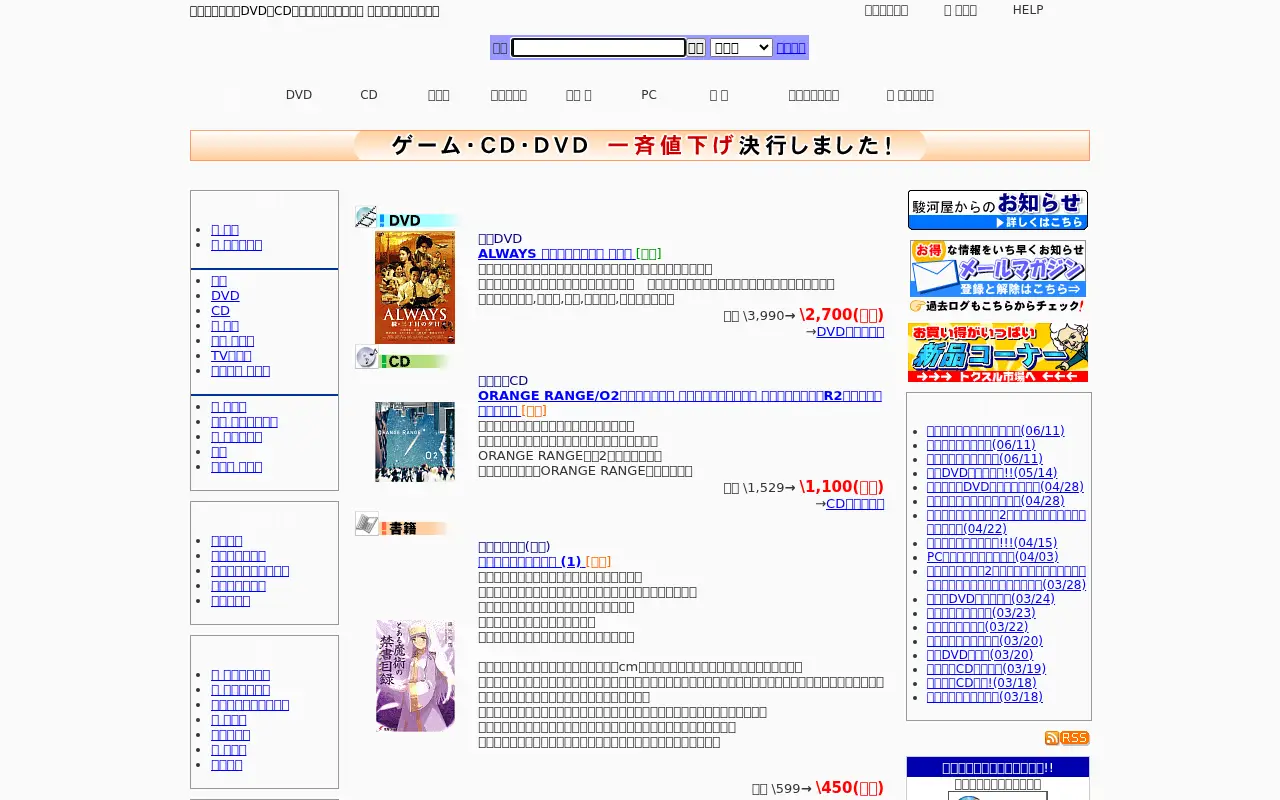The image size is (1280, 800).
Task: Click the ALWAYS movie cover thumbnail
Action: [415, 287]
